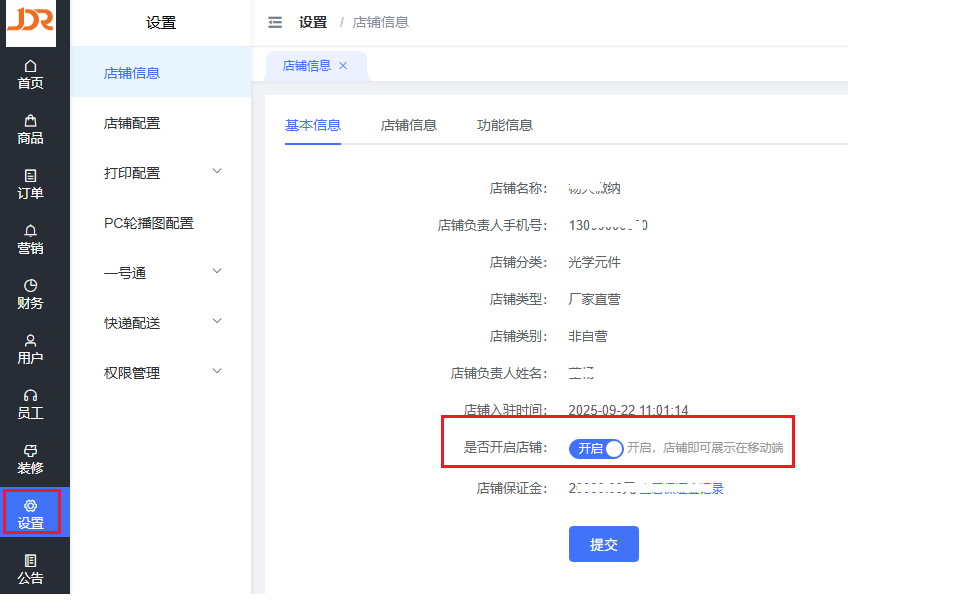Viewport: 964px width, 612px height.
Task: Open the 装修 decoration sidebar item
Action: click(x=30, y=459)
